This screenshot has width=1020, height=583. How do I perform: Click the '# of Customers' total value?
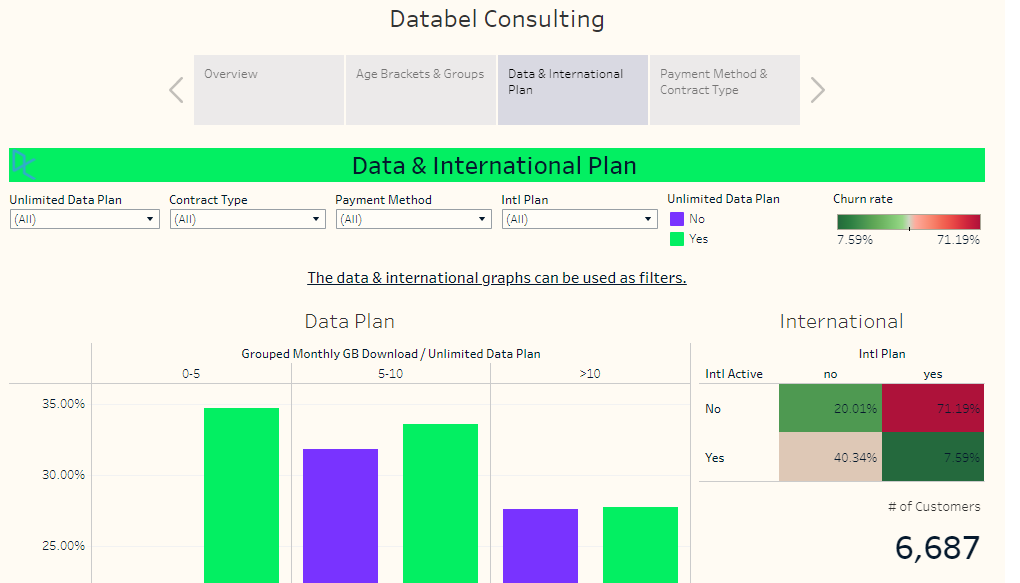pos(937,548)
